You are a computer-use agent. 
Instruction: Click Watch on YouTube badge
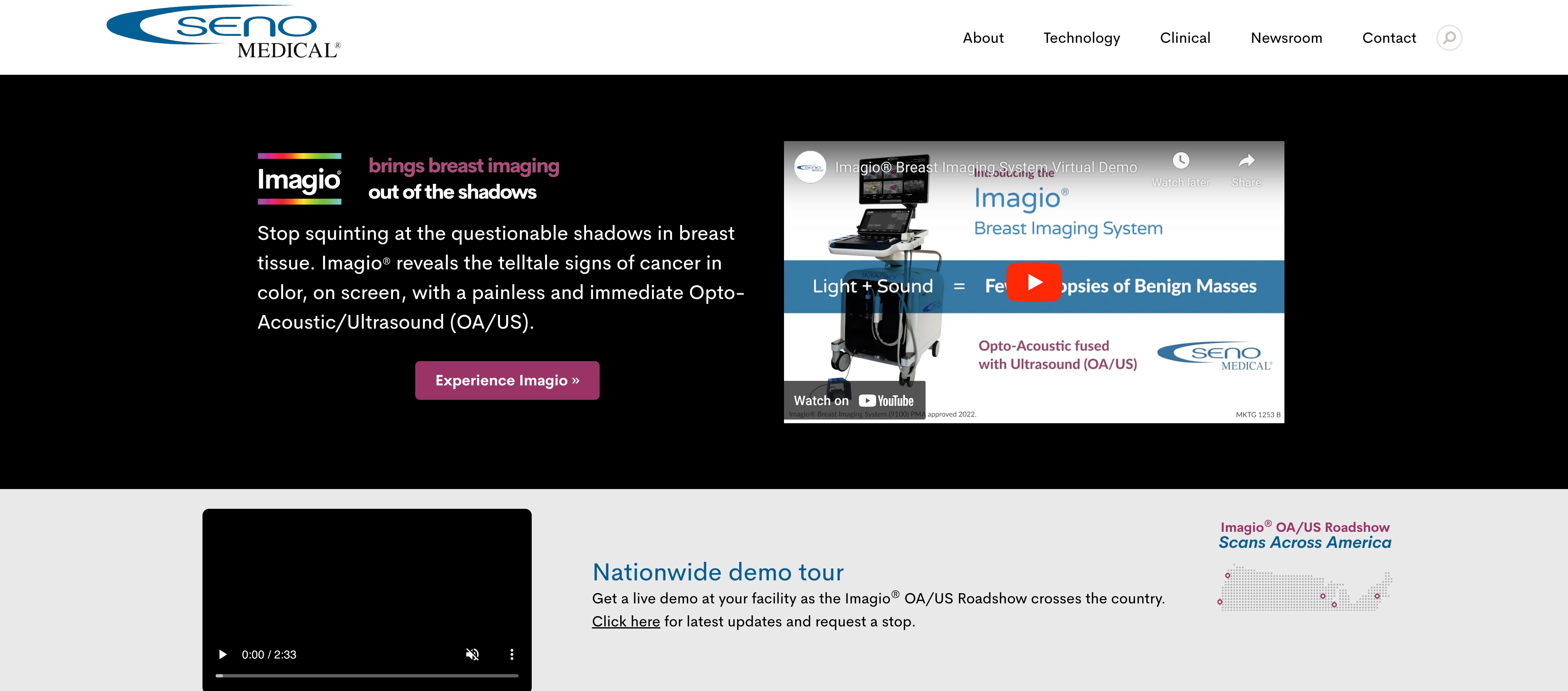point(854,400)
